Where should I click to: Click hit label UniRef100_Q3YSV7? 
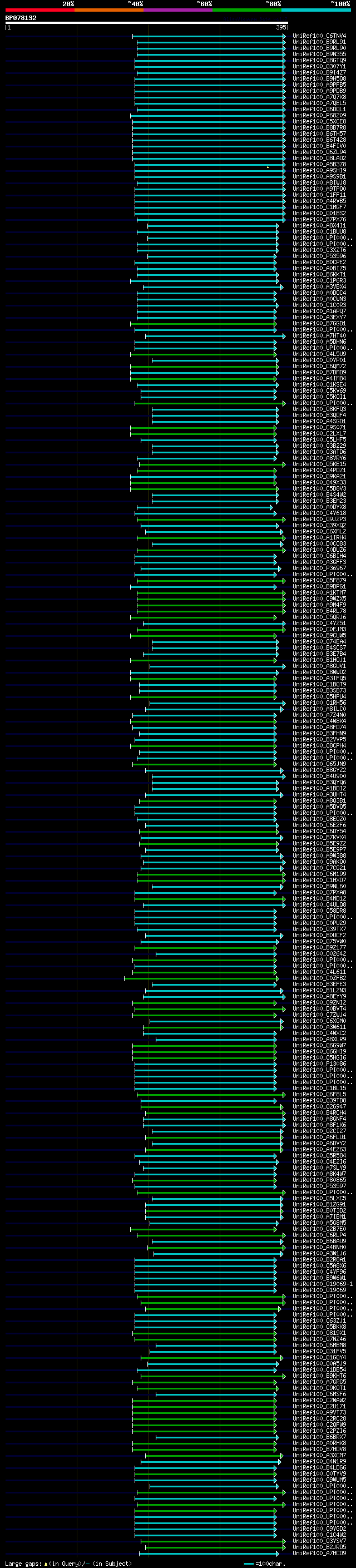(x=319, y=1541)
